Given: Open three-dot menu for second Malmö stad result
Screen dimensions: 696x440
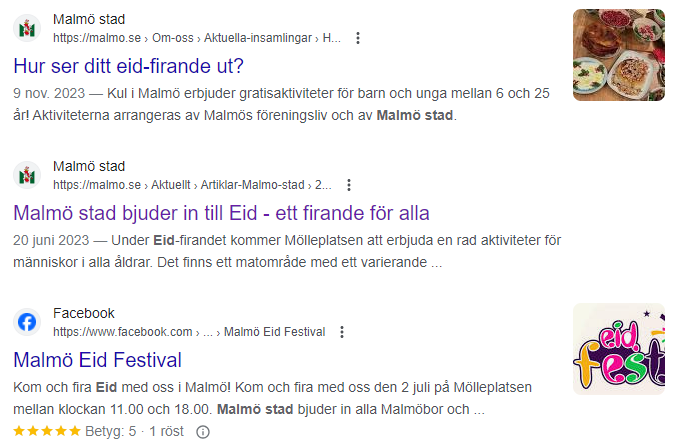Looking at the screenshot, I should (349, 185).
